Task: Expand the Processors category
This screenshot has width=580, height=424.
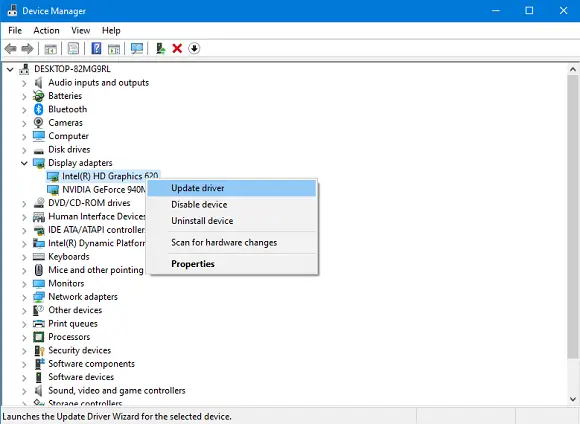Action: pos(24,337)
